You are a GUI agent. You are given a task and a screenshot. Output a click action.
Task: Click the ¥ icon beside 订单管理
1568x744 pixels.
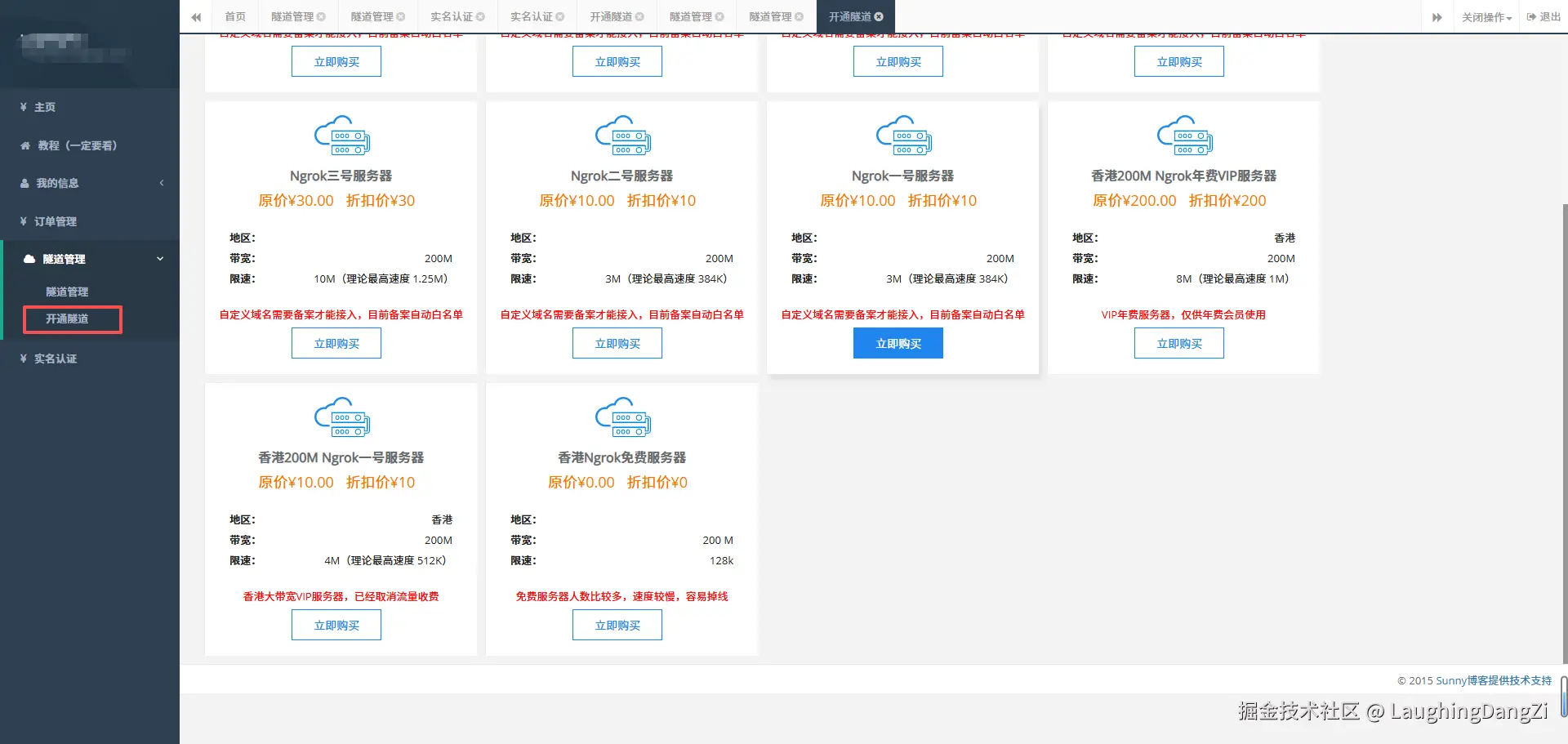click(x=24, y=221)
